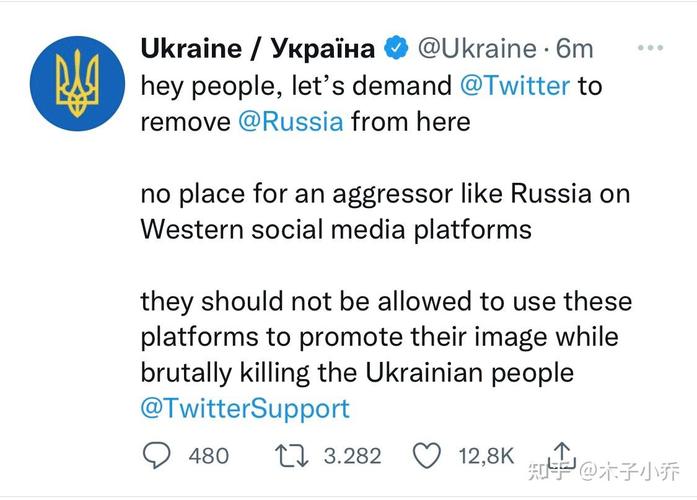
Task: Open the 6m tweet timestamp
Action: tap(574, 48)
